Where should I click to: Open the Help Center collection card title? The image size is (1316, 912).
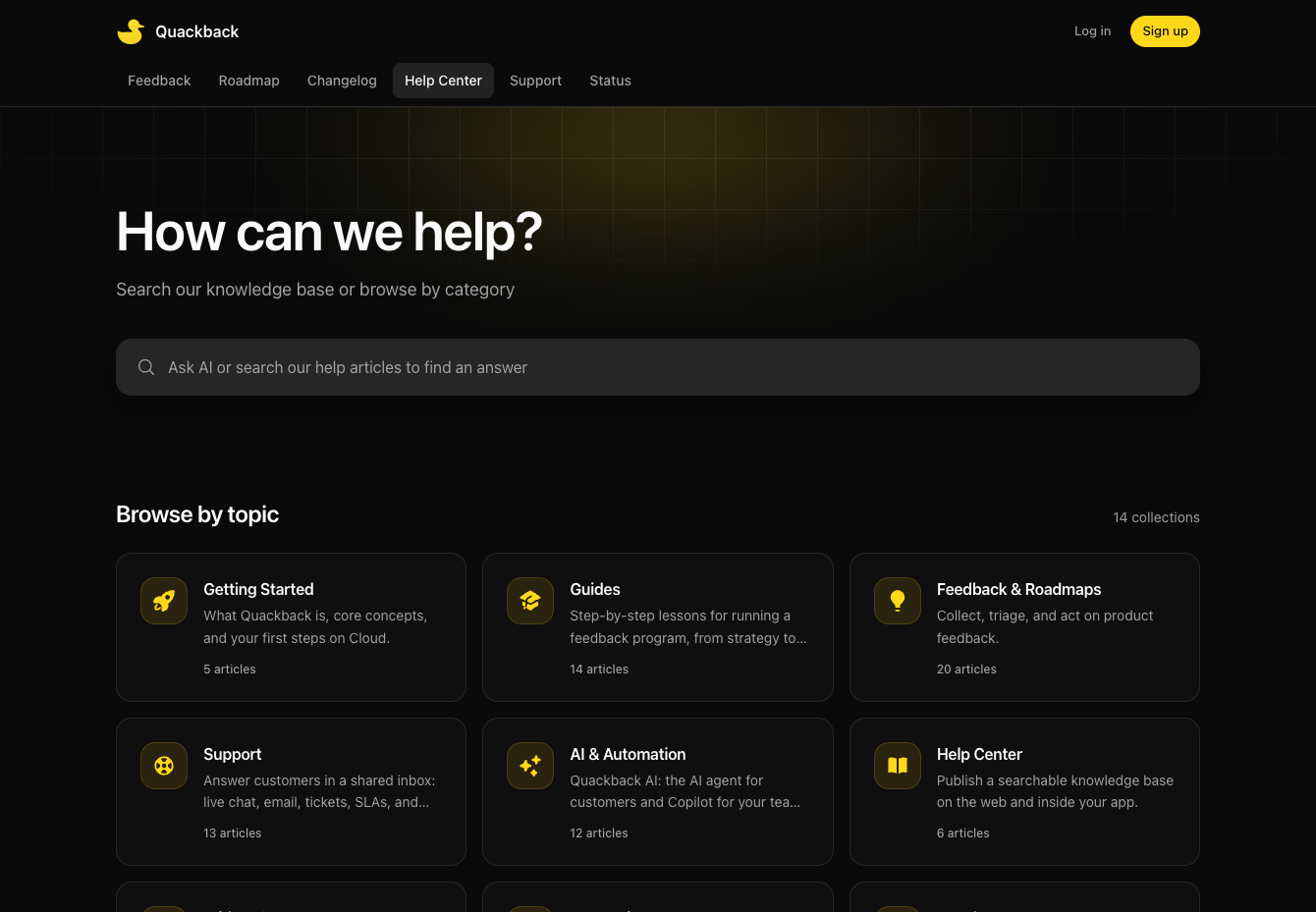pyautogui.click(x=979, y=754)
